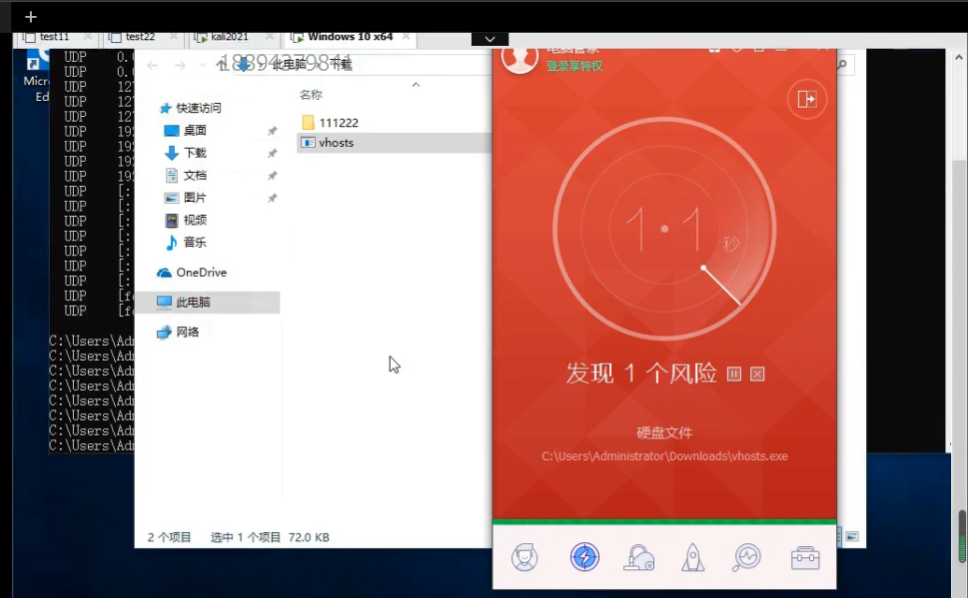This screenshot has width=968, height=598.
Task: Click the 登录享特权 login link
Action: point(575,66)
